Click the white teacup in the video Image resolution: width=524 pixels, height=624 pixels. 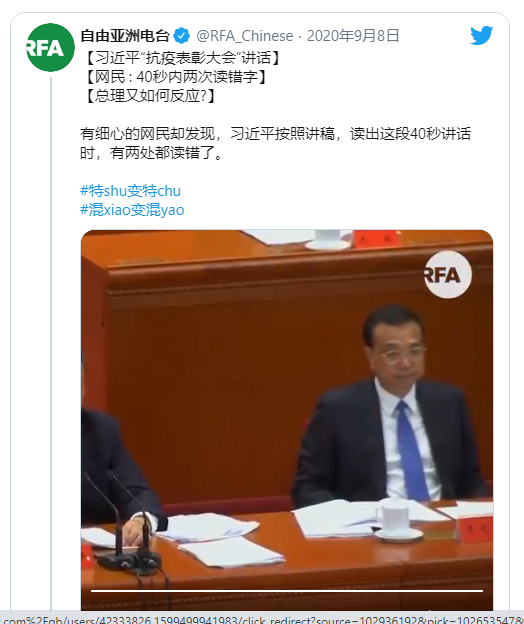coord(394,517)
